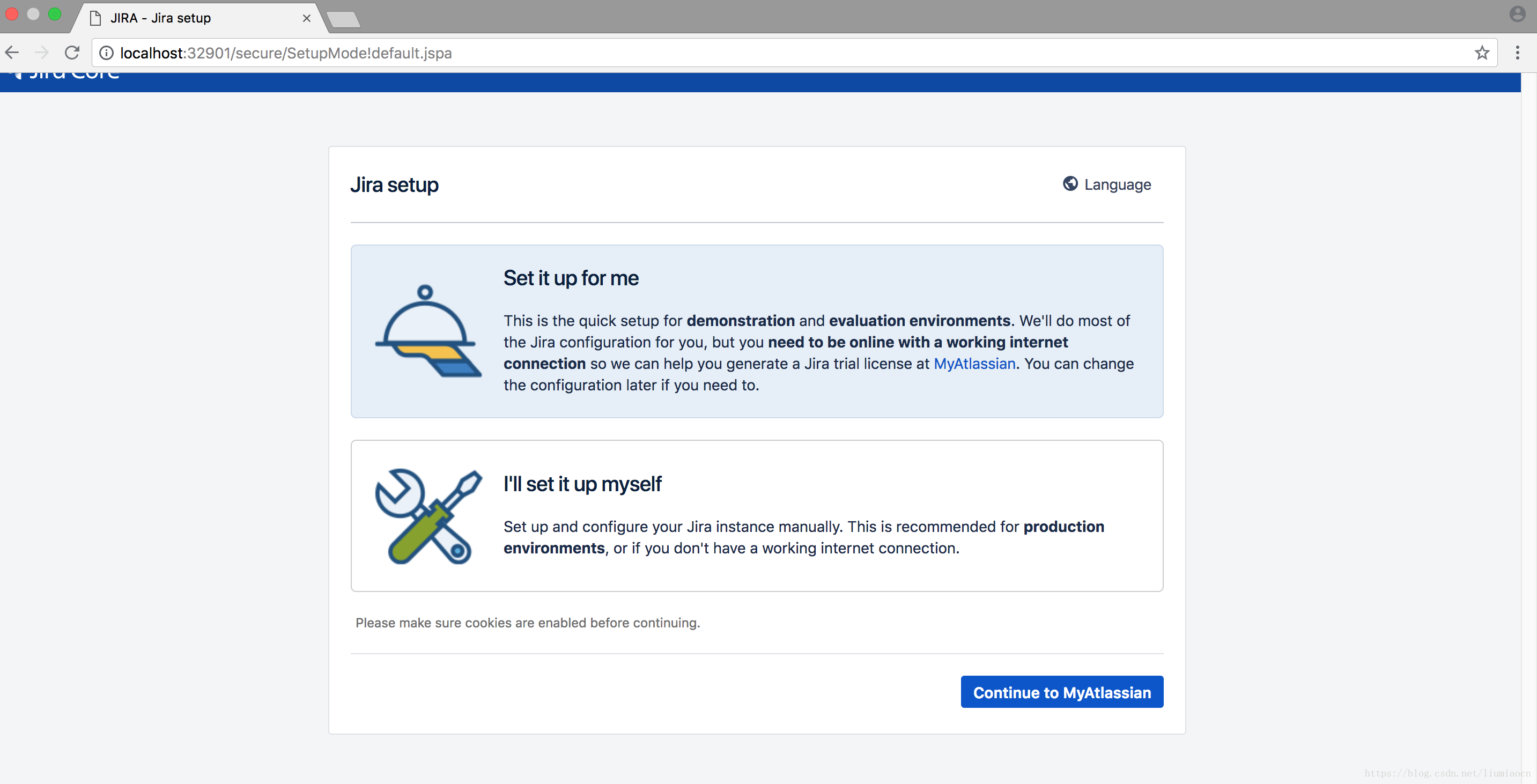Viewport: 1537px width, 784px height.
Task: Click the site information icon in the address bar
Action: click(106, 53)
